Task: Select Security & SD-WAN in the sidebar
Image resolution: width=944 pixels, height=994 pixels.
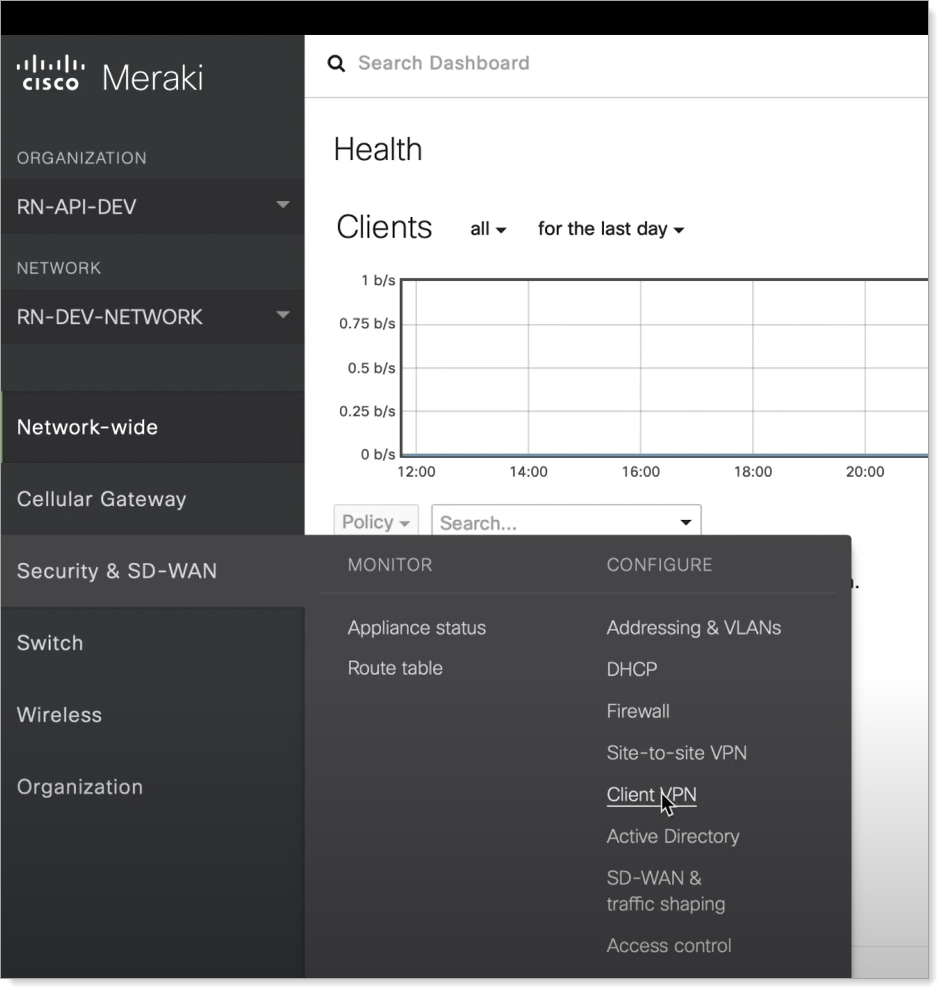Action: pyautogui.click(x=152, y=571)
